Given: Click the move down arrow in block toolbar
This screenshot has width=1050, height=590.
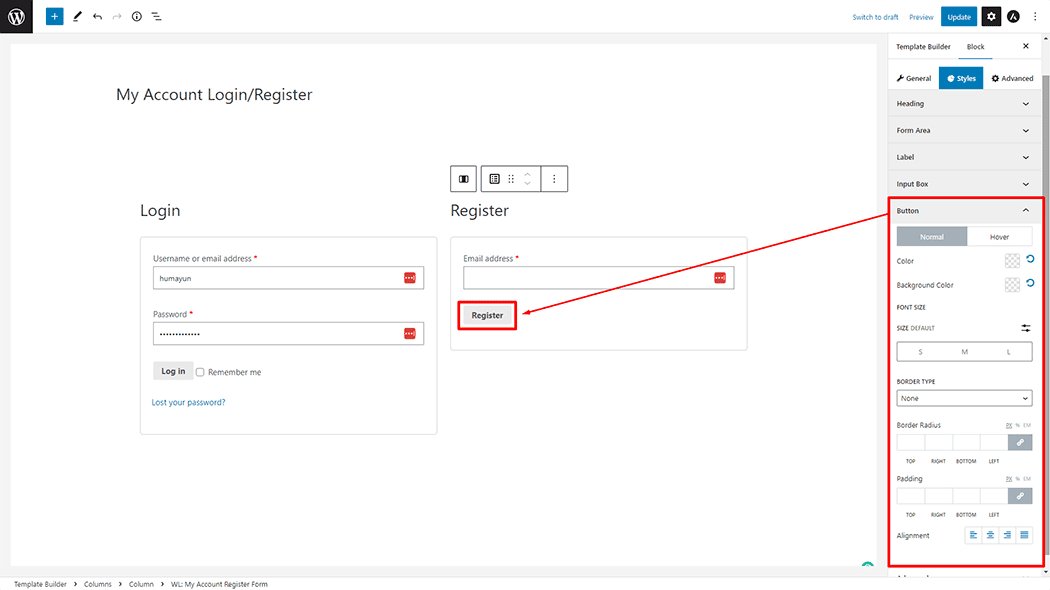Looking at the screenshot, I should click(527, 183).
